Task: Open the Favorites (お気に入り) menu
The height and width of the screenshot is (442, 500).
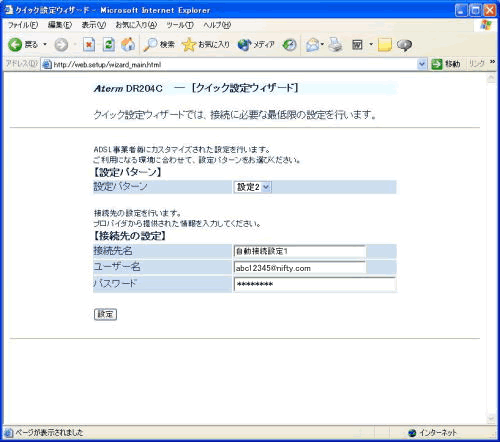Action: point(136,25)
